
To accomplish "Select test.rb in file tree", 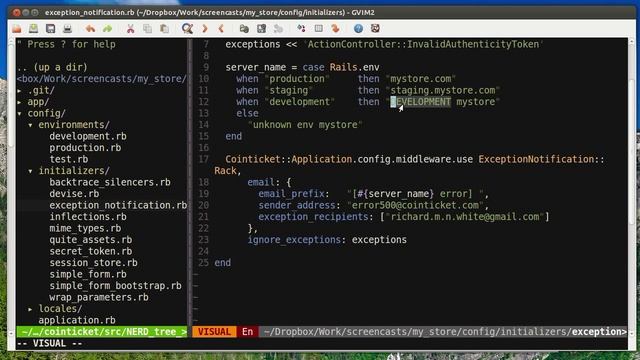I will (69, 159).
